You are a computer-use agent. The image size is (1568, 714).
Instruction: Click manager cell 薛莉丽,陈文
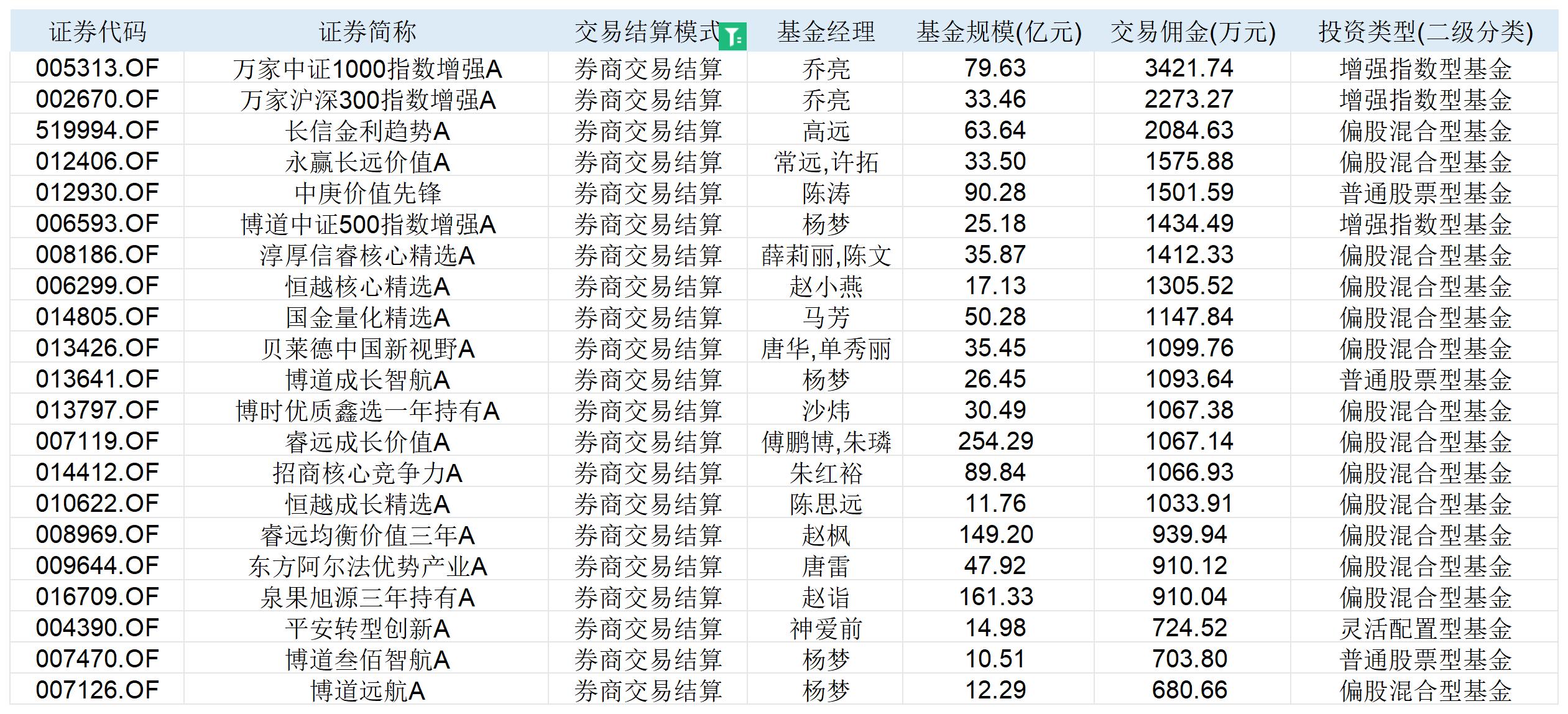coord(825,255)
